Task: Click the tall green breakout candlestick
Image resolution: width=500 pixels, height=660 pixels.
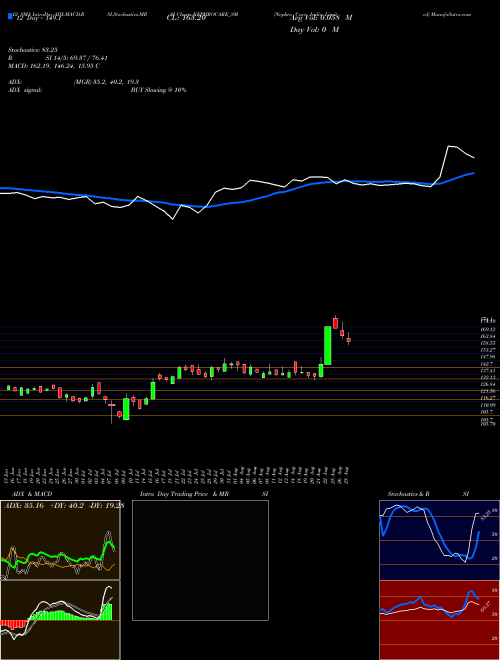Action: (x=327, y=345)
